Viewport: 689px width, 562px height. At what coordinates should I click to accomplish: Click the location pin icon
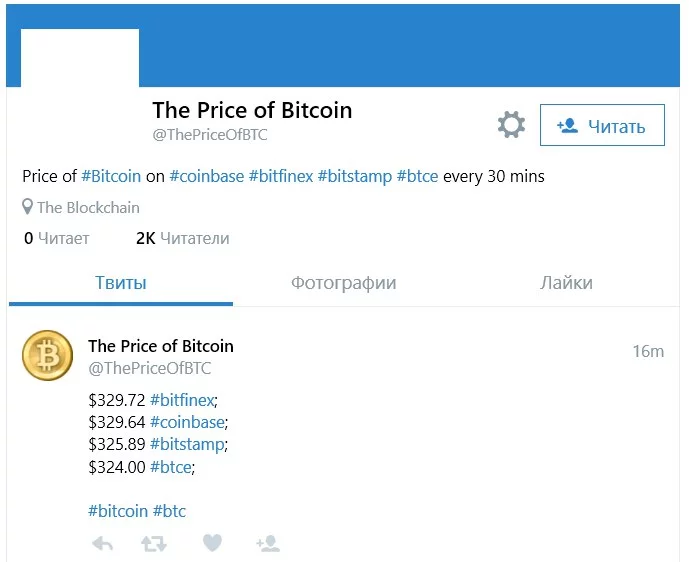(28, 208)
